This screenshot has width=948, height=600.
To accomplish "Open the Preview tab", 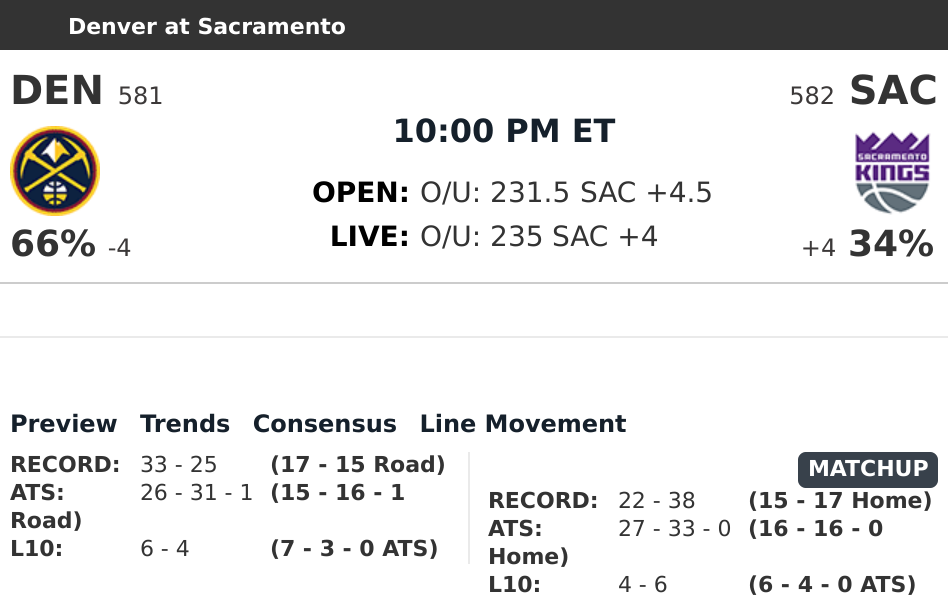I will coord(64,424).
